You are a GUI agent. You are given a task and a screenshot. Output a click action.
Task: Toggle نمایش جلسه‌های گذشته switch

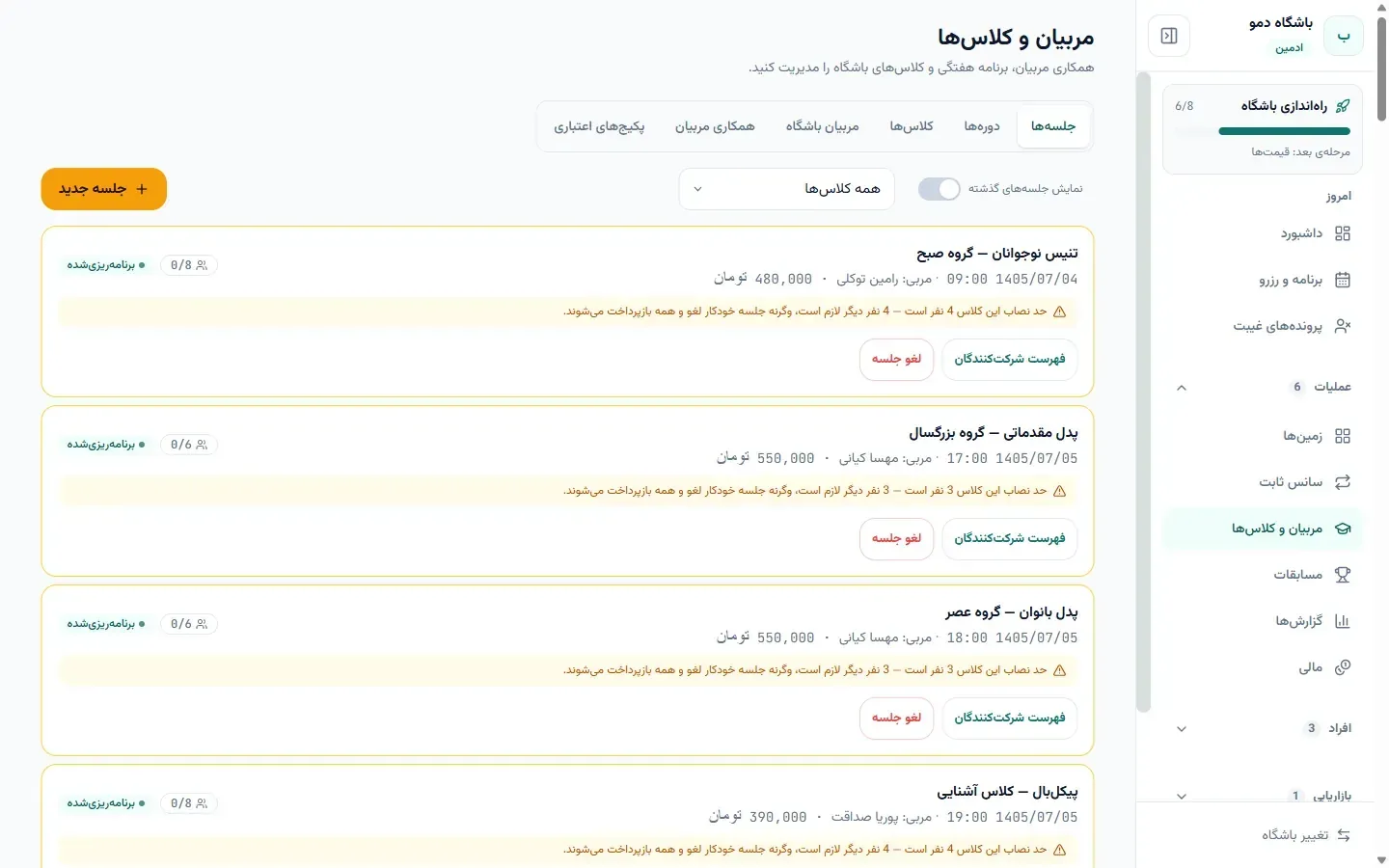tap(939, 189)
